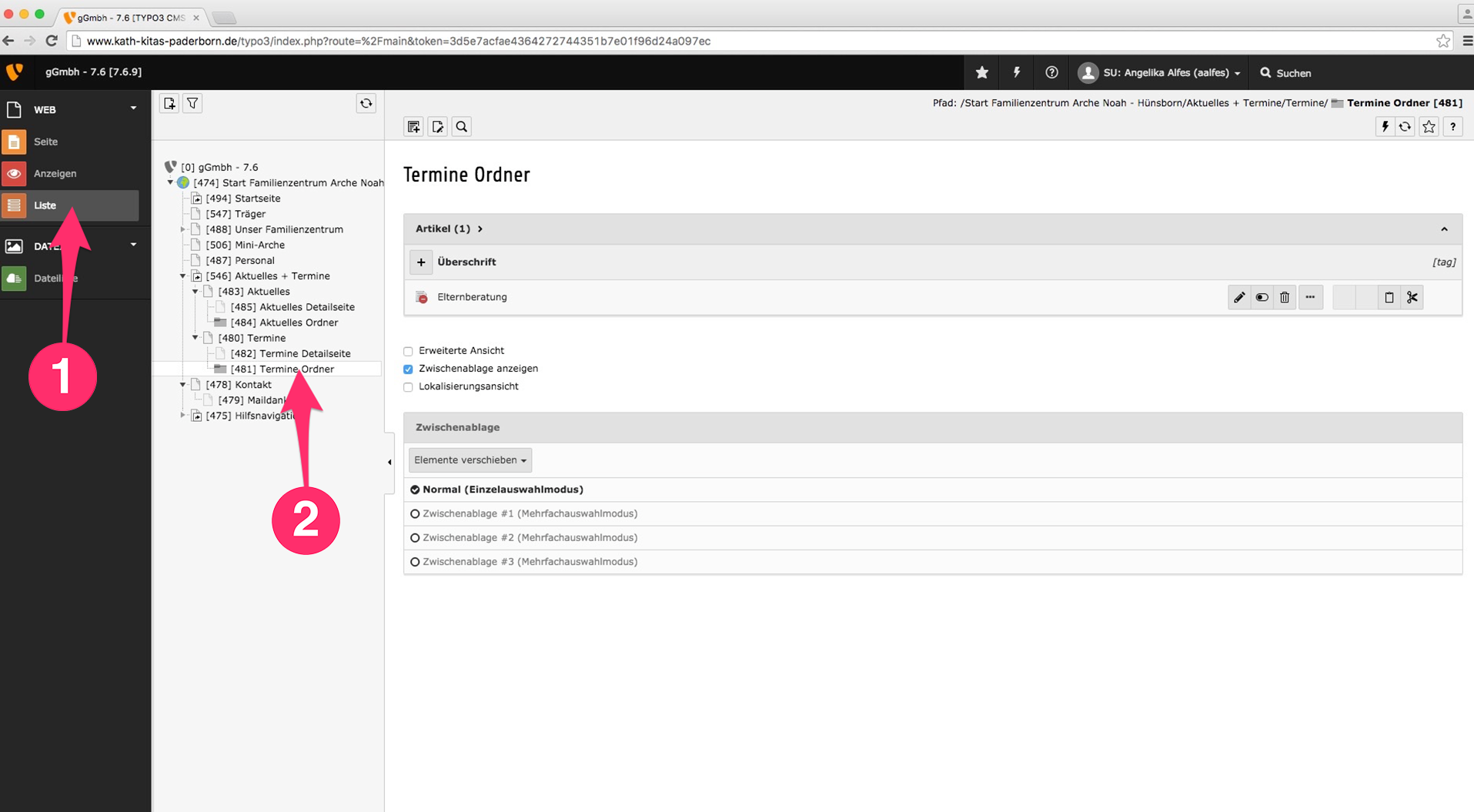
Task: Click the magnifier search icon in toolbar
Action: coord(461,127)
